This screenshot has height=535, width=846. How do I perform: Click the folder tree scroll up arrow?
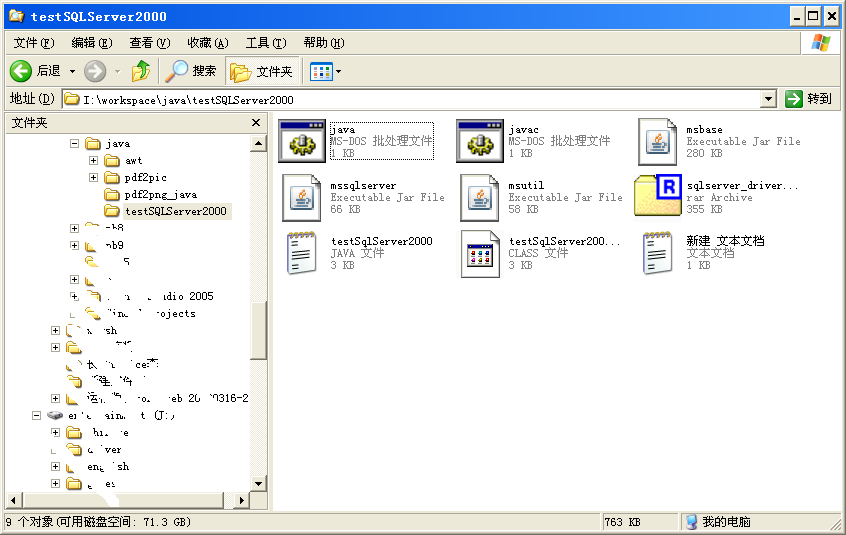(258, 143)
